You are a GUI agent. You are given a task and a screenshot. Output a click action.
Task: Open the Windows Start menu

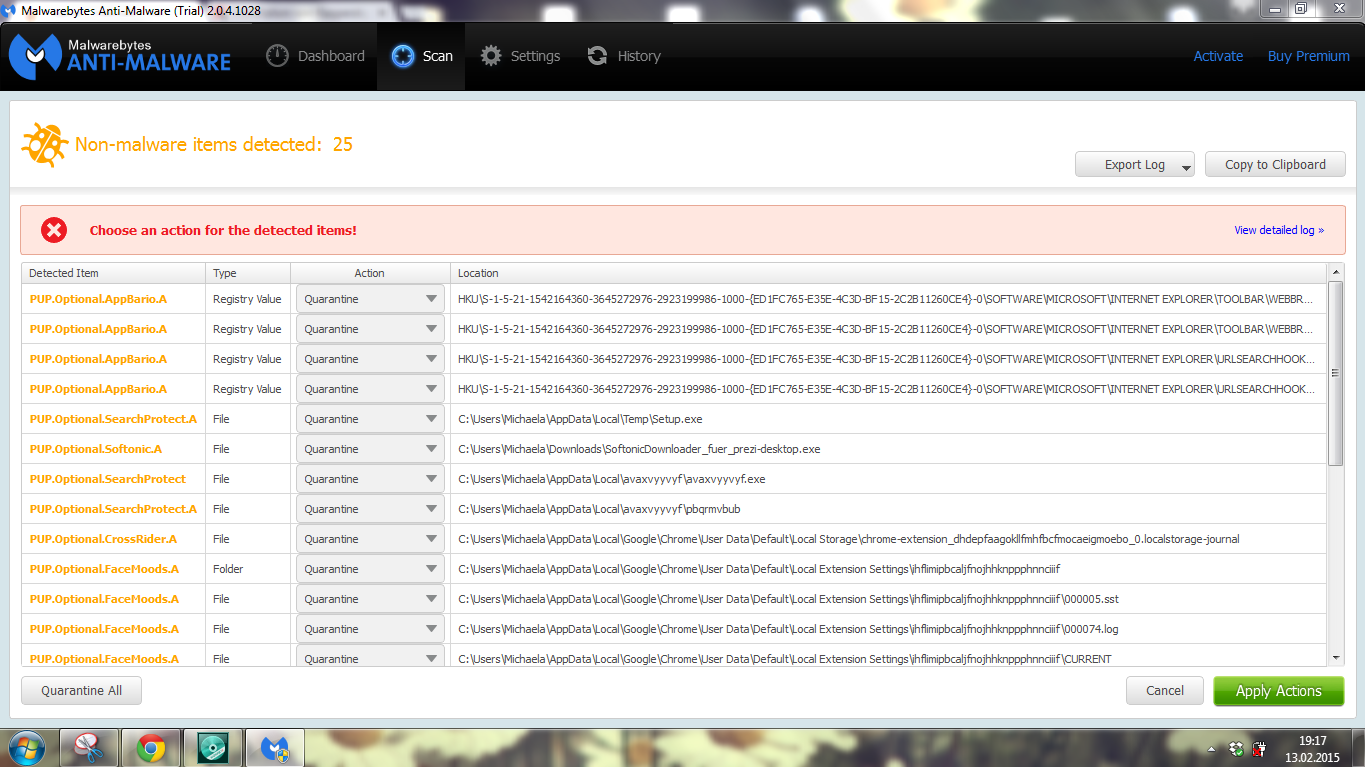[x=27, y=747]
